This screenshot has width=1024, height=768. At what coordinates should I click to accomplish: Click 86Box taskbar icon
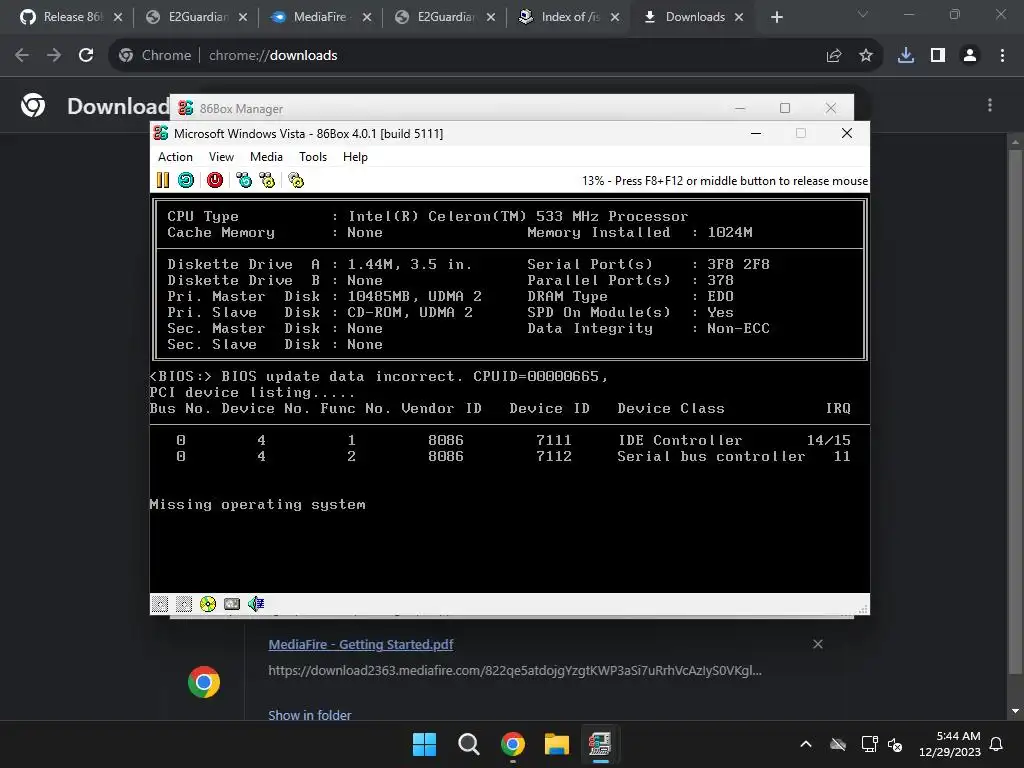coord(600,744)
